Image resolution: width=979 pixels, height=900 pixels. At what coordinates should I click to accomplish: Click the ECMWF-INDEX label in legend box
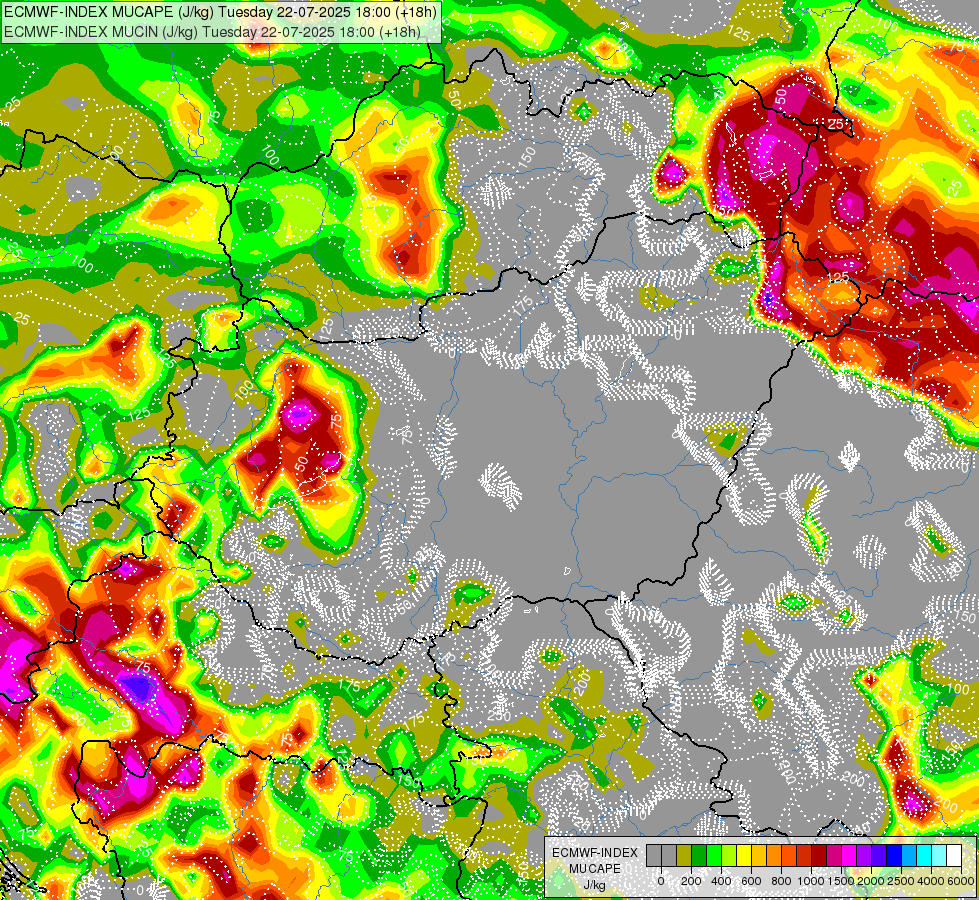click(x=595, y=853)
